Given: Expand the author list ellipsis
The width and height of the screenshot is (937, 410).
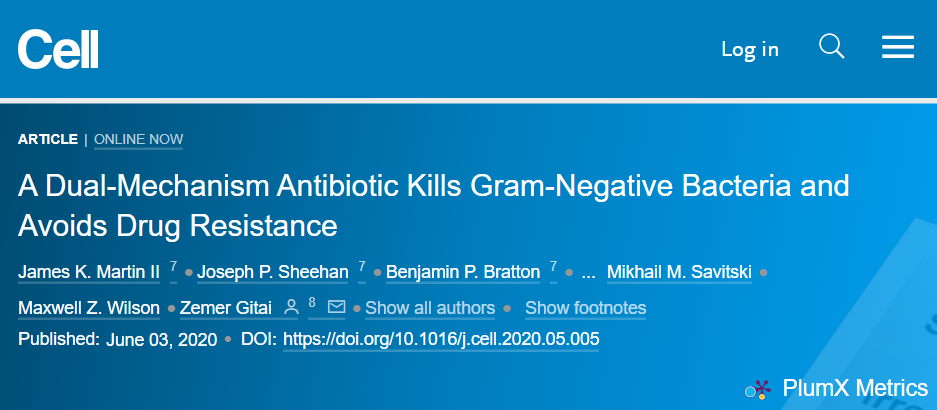Looking at the screenshot, I should 588,271.
